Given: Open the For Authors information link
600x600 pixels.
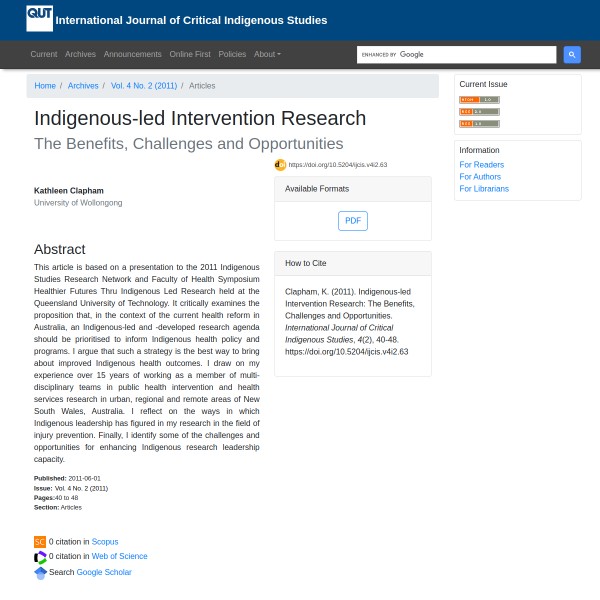Looking at the screenshot, I should [x=480, y=177].
